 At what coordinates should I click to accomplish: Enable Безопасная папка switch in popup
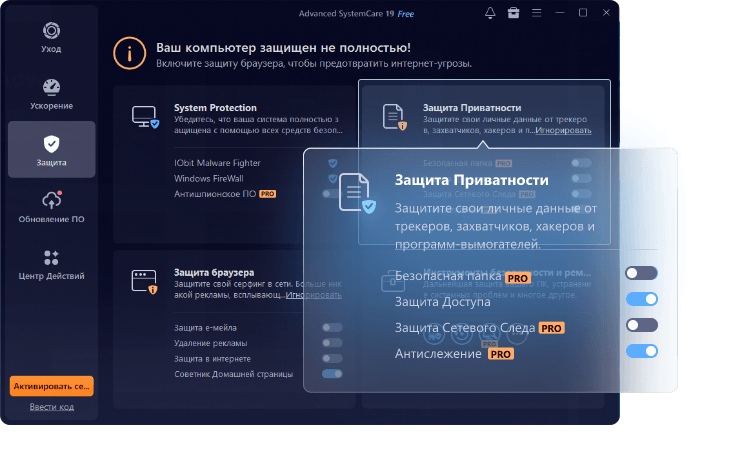642,273
